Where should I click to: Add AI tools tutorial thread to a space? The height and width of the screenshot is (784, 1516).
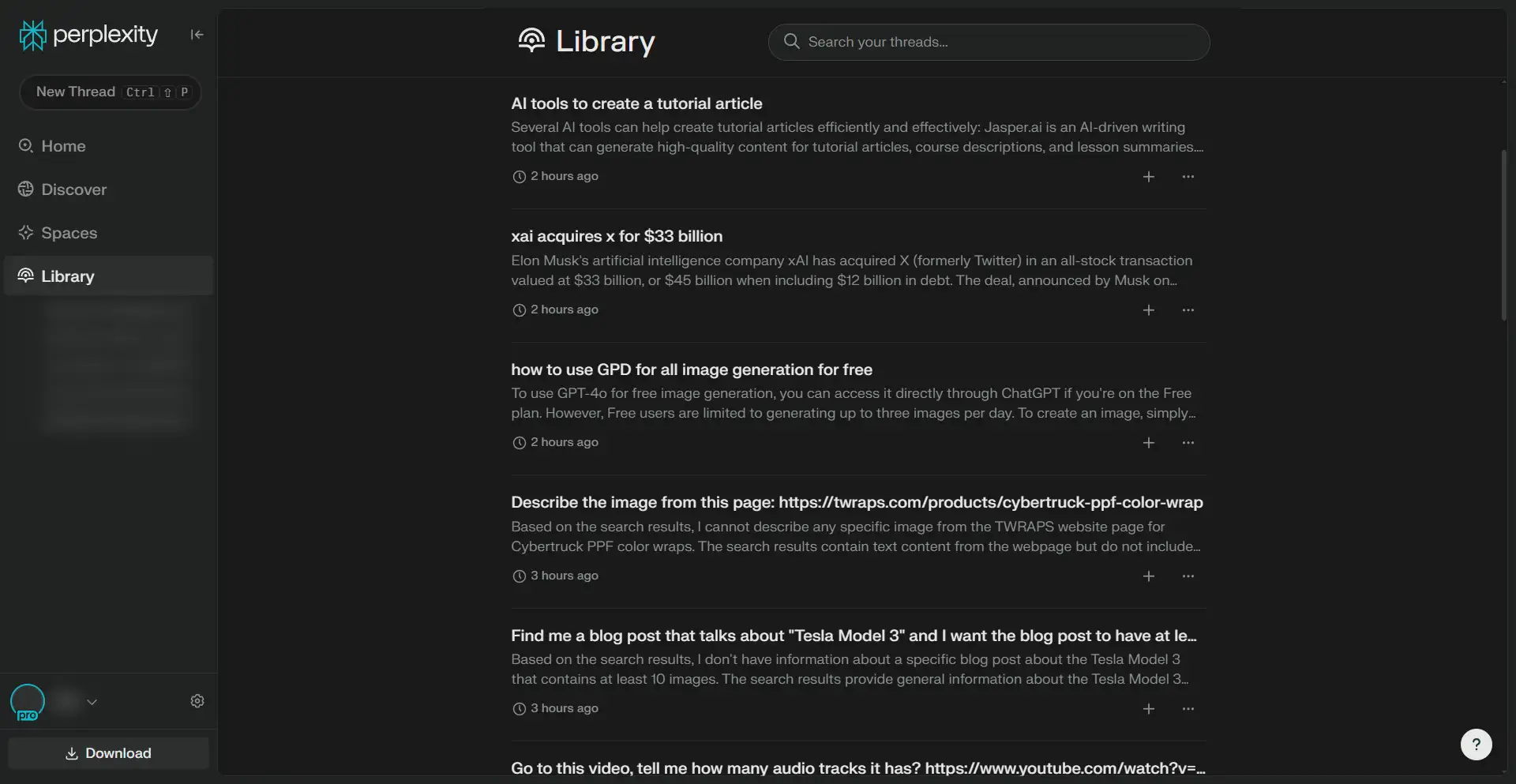pyautogui.click(x=1149, y=177)
